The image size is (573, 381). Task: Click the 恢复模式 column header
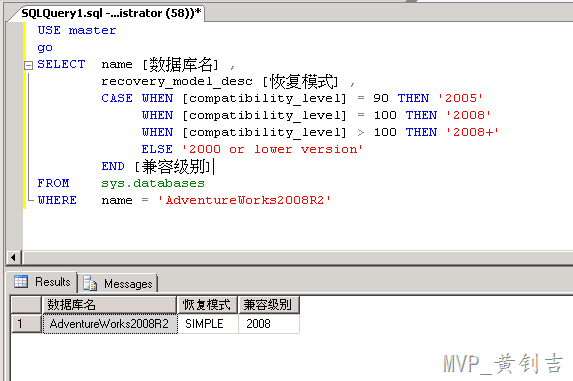[207, 305]
